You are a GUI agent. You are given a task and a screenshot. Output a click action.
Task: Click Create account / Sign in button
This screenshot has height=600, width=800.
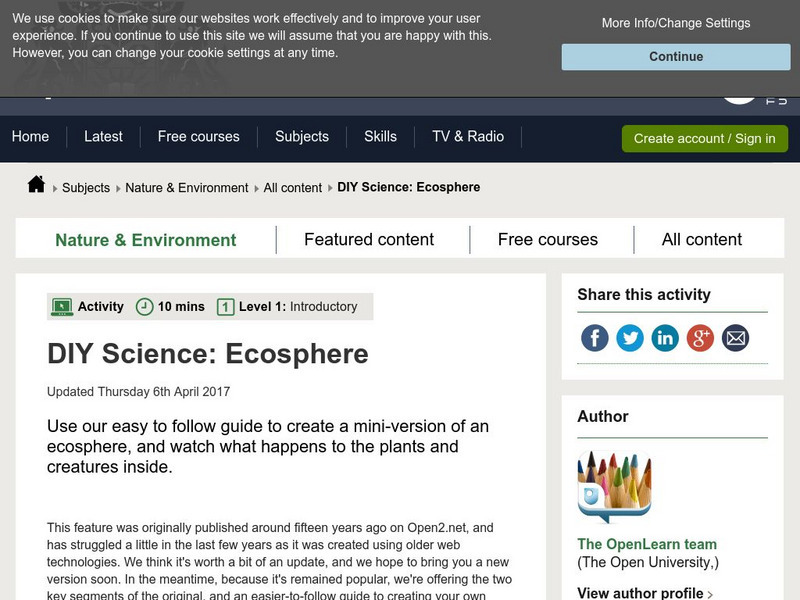(x=704, y=139)
